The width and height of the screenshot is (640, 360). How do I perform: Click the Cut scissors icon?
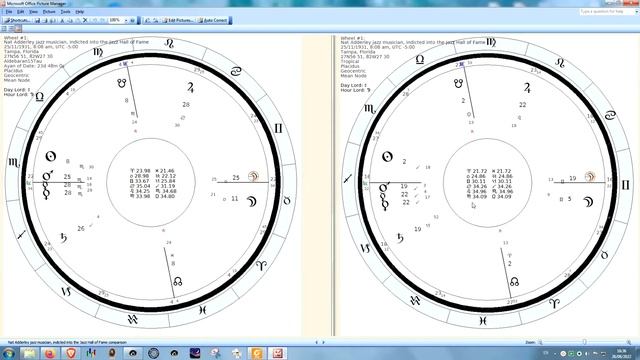[62, 20]
